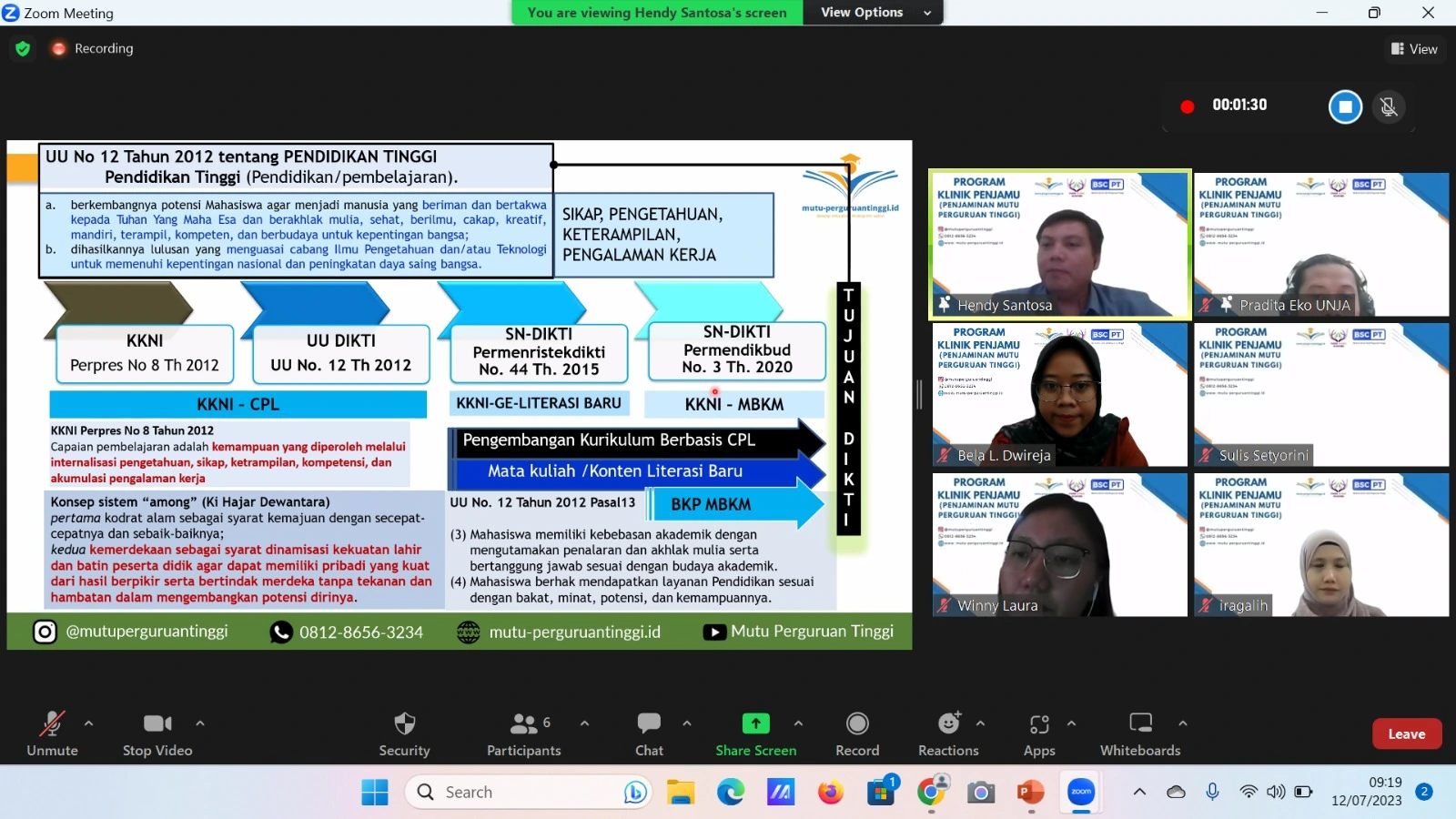Open the Reactions menu
The height and width of the screenshot is (819, 1456).
click(948, 733)
